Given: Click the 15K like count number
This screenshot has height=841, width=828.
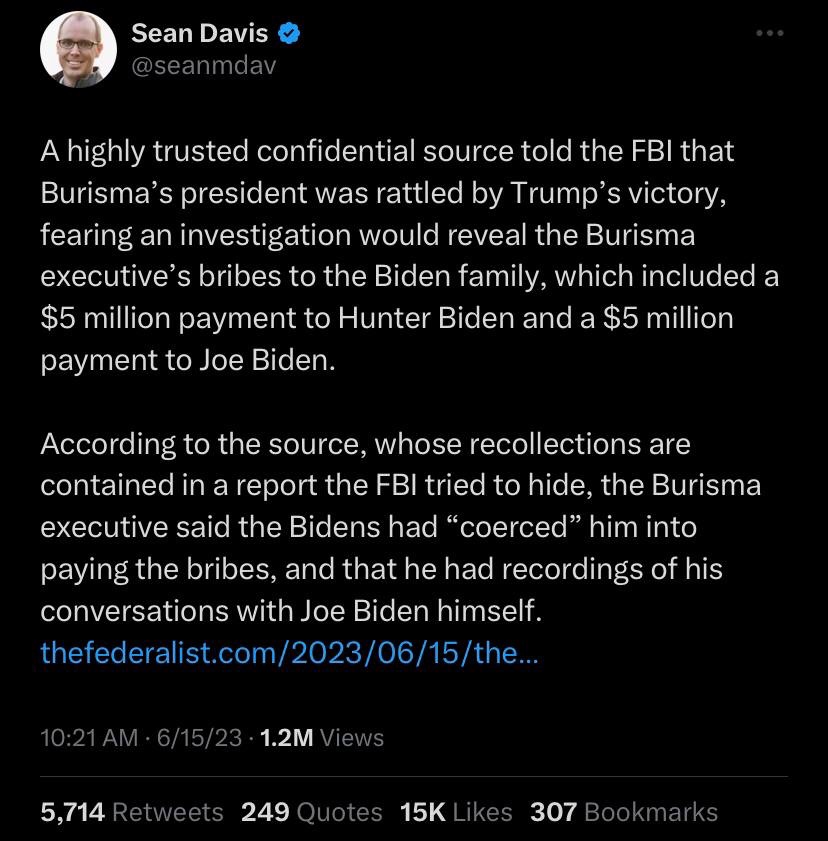Looking at the screenshot, I should (421, 812).
